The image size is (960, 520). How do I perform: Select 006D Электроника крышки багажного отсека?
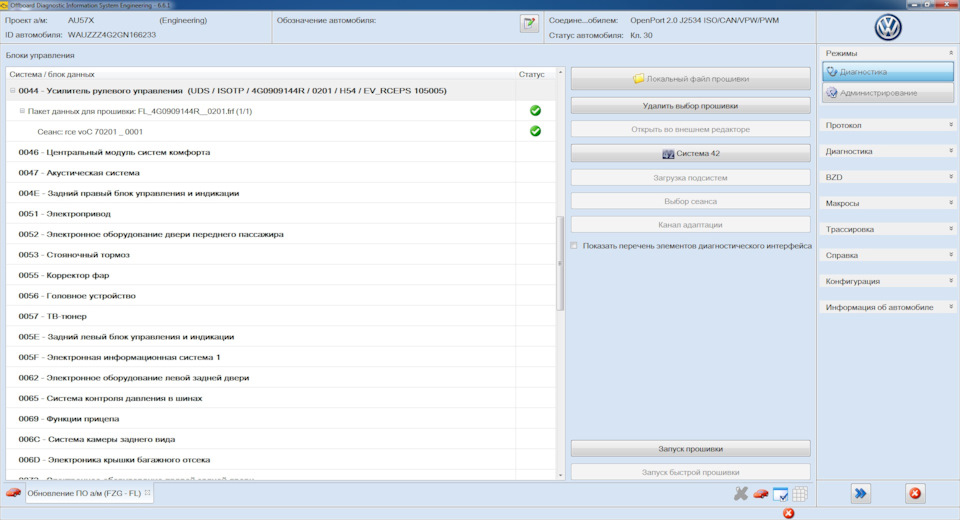coord(281,460)
